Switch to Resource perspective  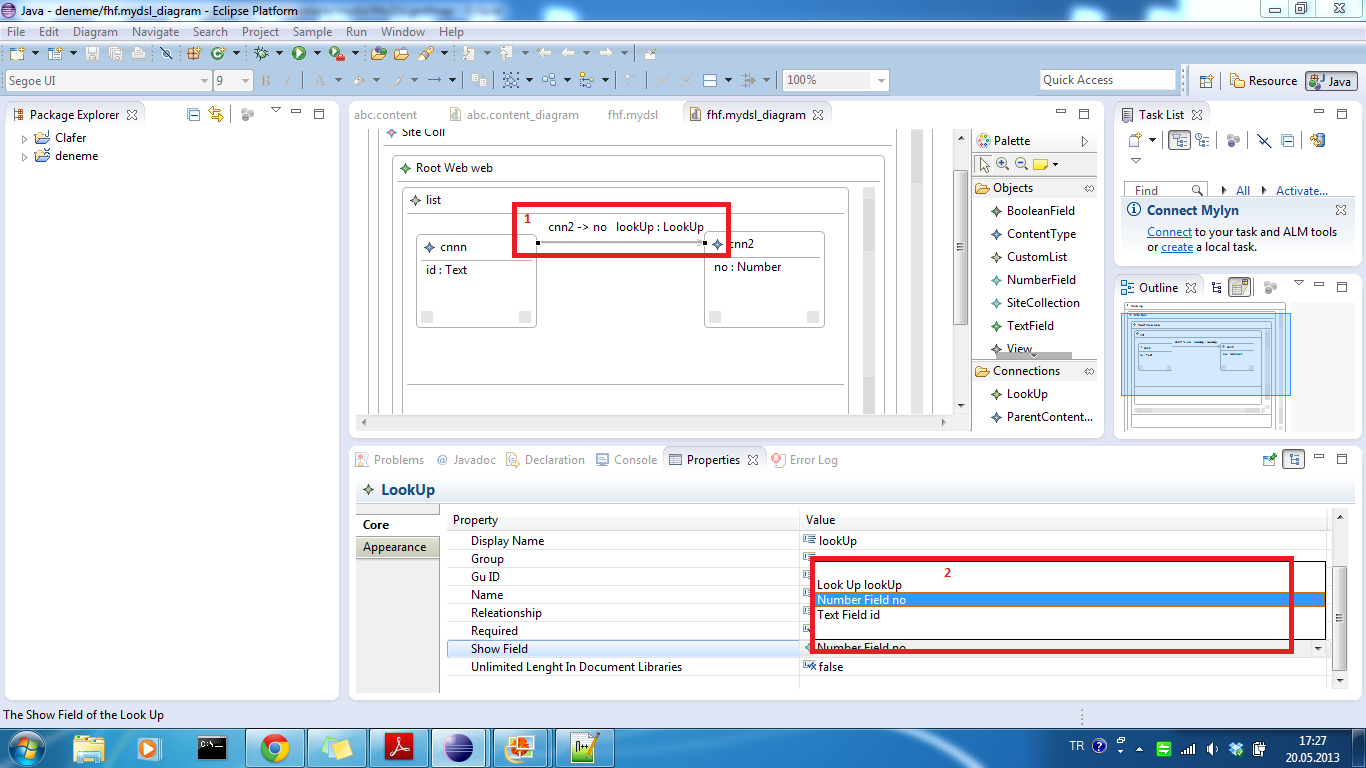pyautogui.click(x=1263, y=81)
